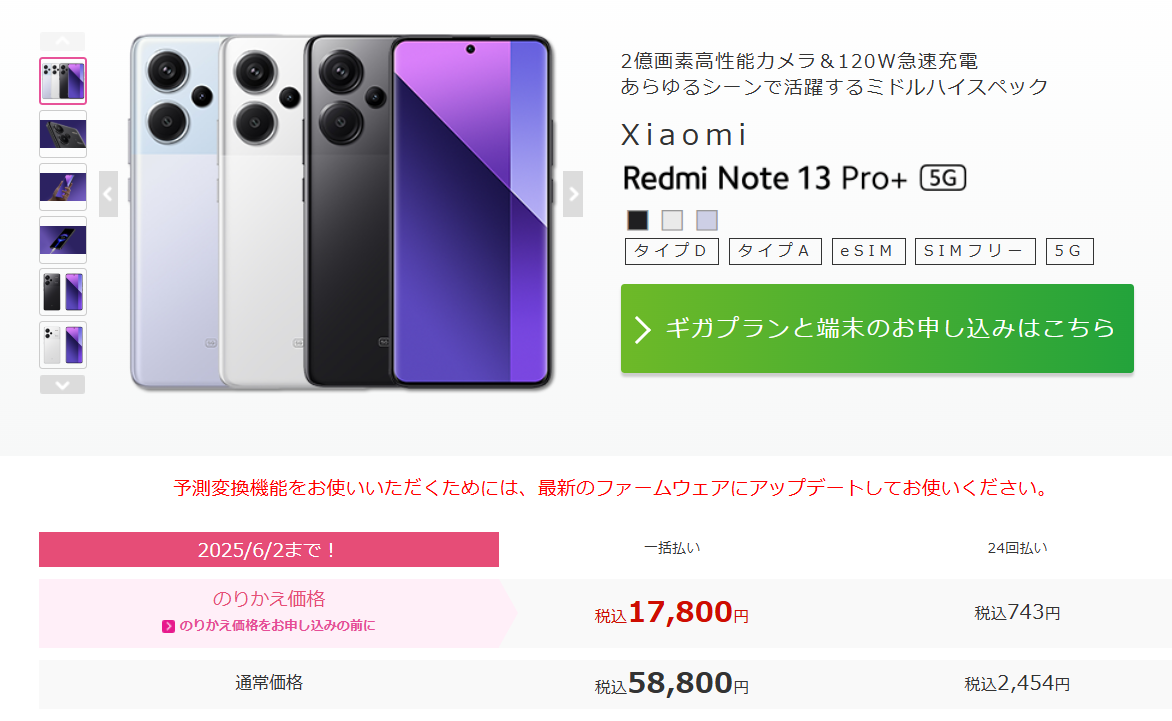This screenshot has height=721, width=1172.
Task: Click the right arrow to view next image
Action: point(572,196)
